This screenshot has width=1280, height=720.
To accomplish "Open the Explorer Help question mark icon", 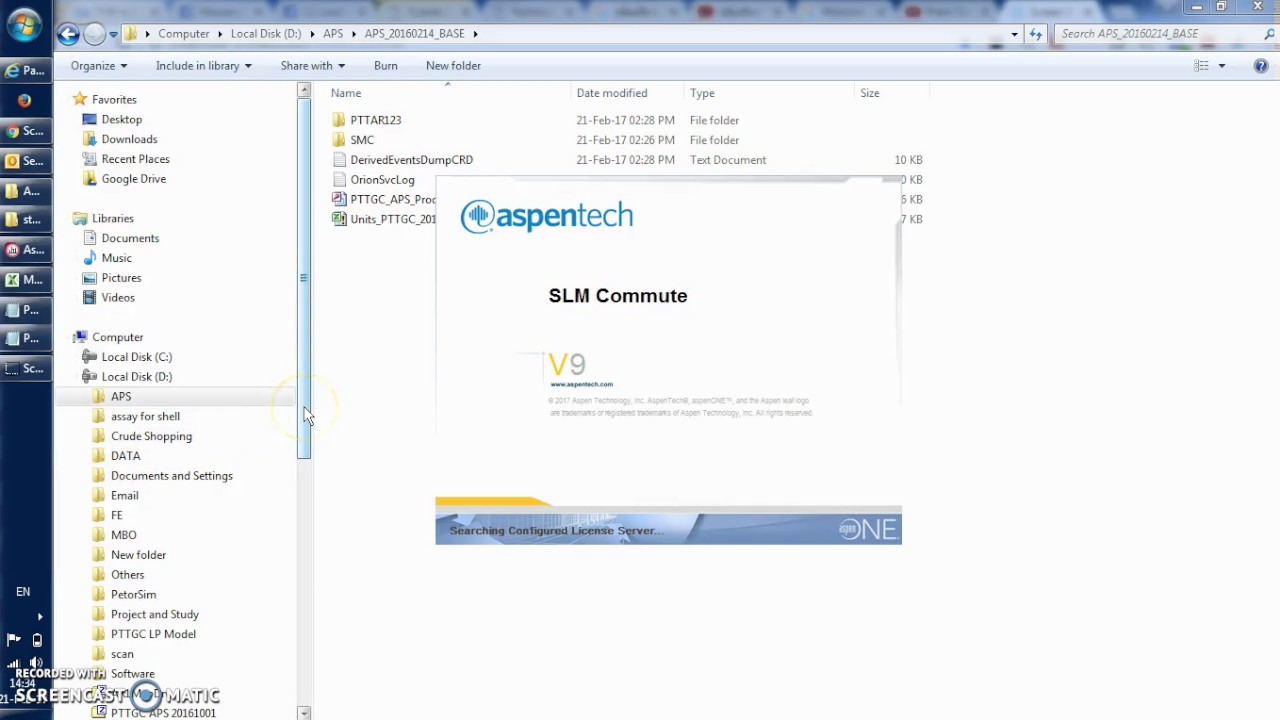I will [1261, 66].
